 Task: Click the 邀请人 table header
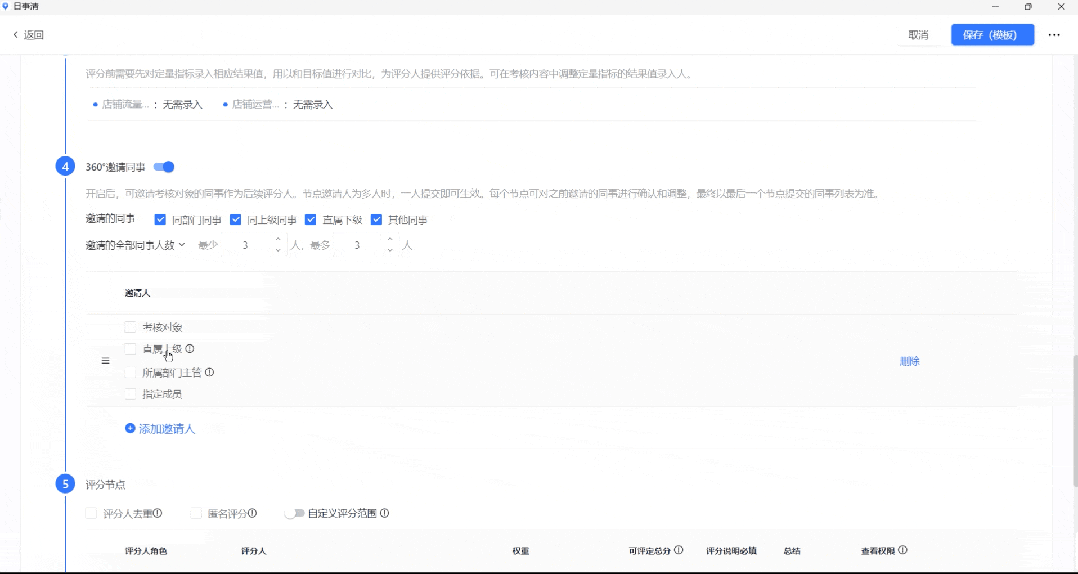pos(138,293)
